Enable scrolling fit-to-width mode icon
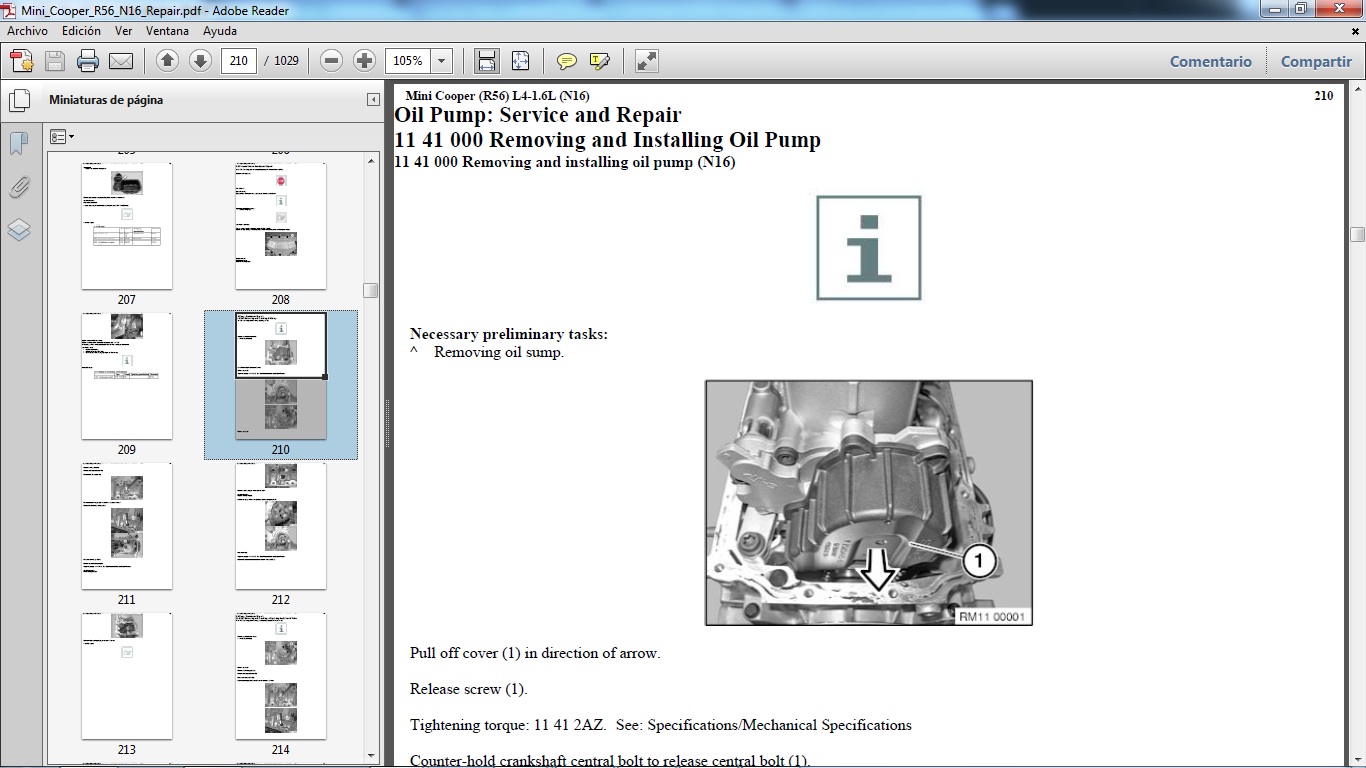This screenshot has height=768, width=1366. click(x=487, y=61)
